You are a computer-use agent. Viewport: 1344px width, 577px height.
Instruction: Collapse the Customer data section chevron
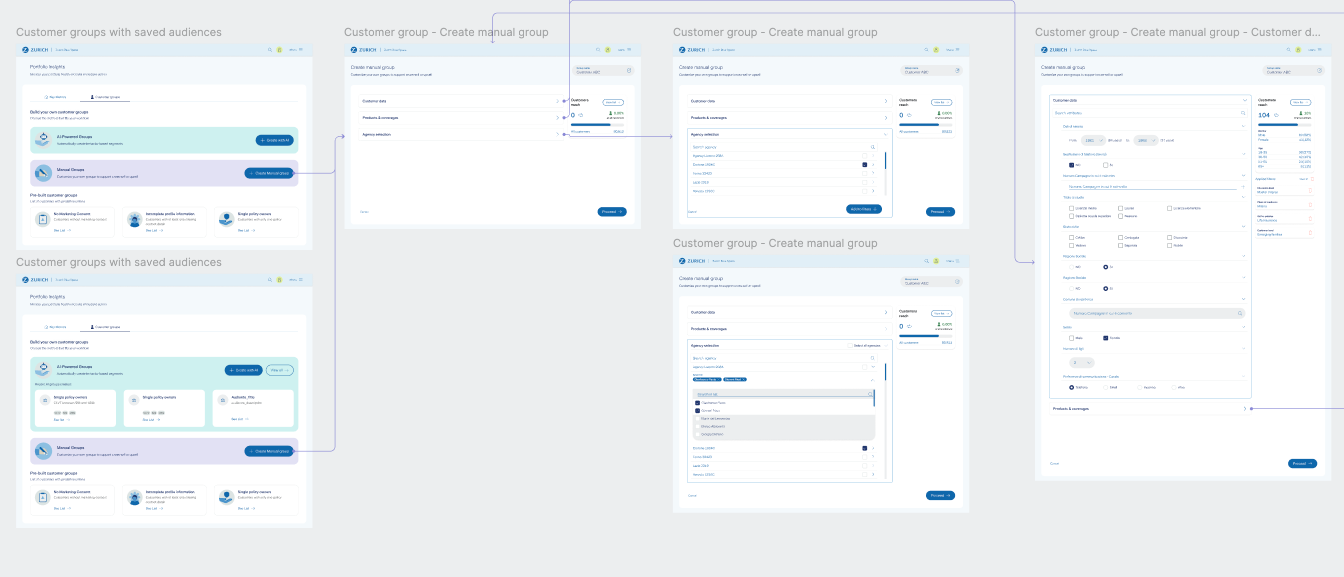tap(1245, 99)
